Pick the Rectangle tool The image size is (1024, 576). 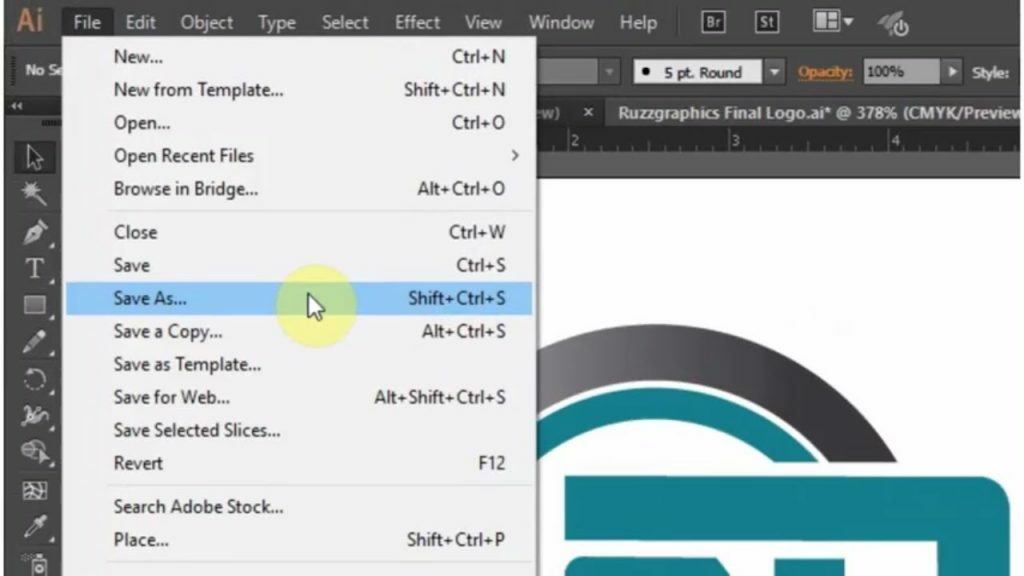coord(33,303)
